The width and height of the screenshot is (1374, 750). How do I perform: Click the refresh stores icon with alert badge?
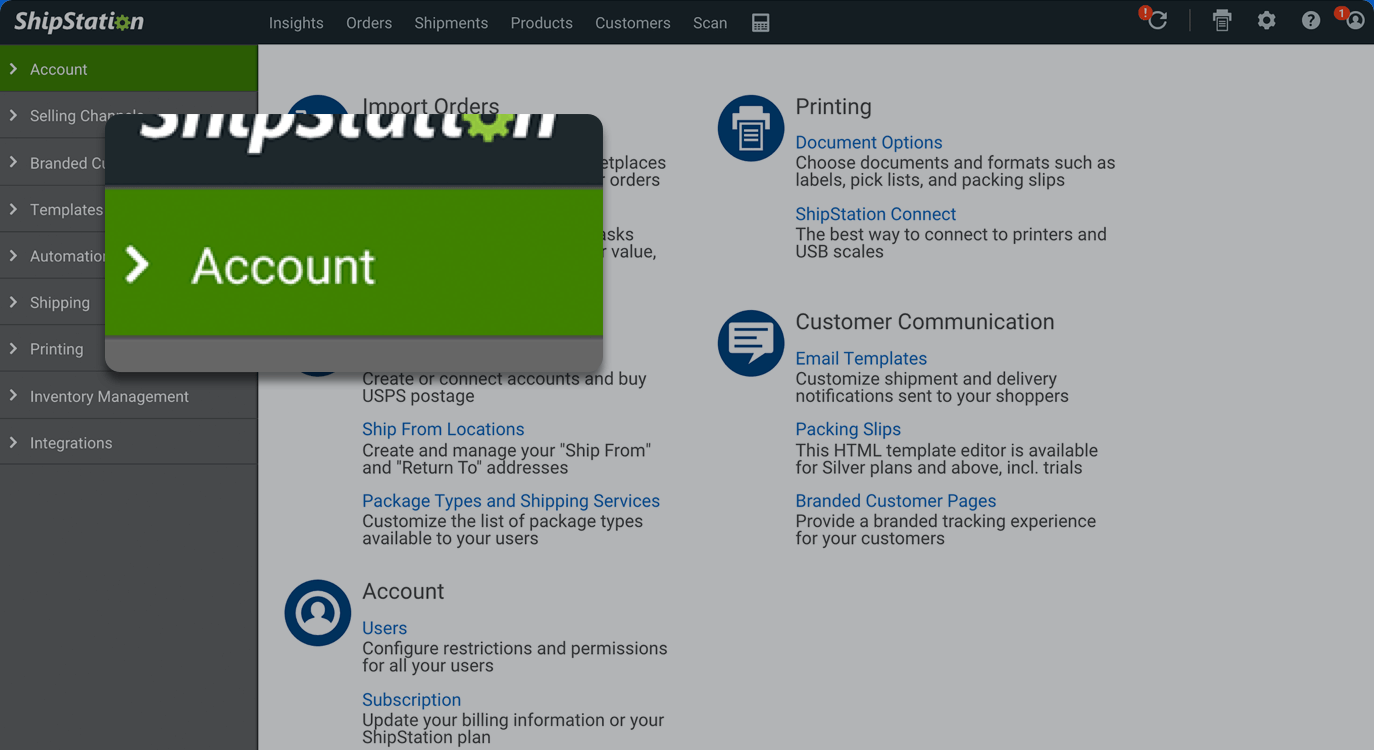click(1157, 20)
